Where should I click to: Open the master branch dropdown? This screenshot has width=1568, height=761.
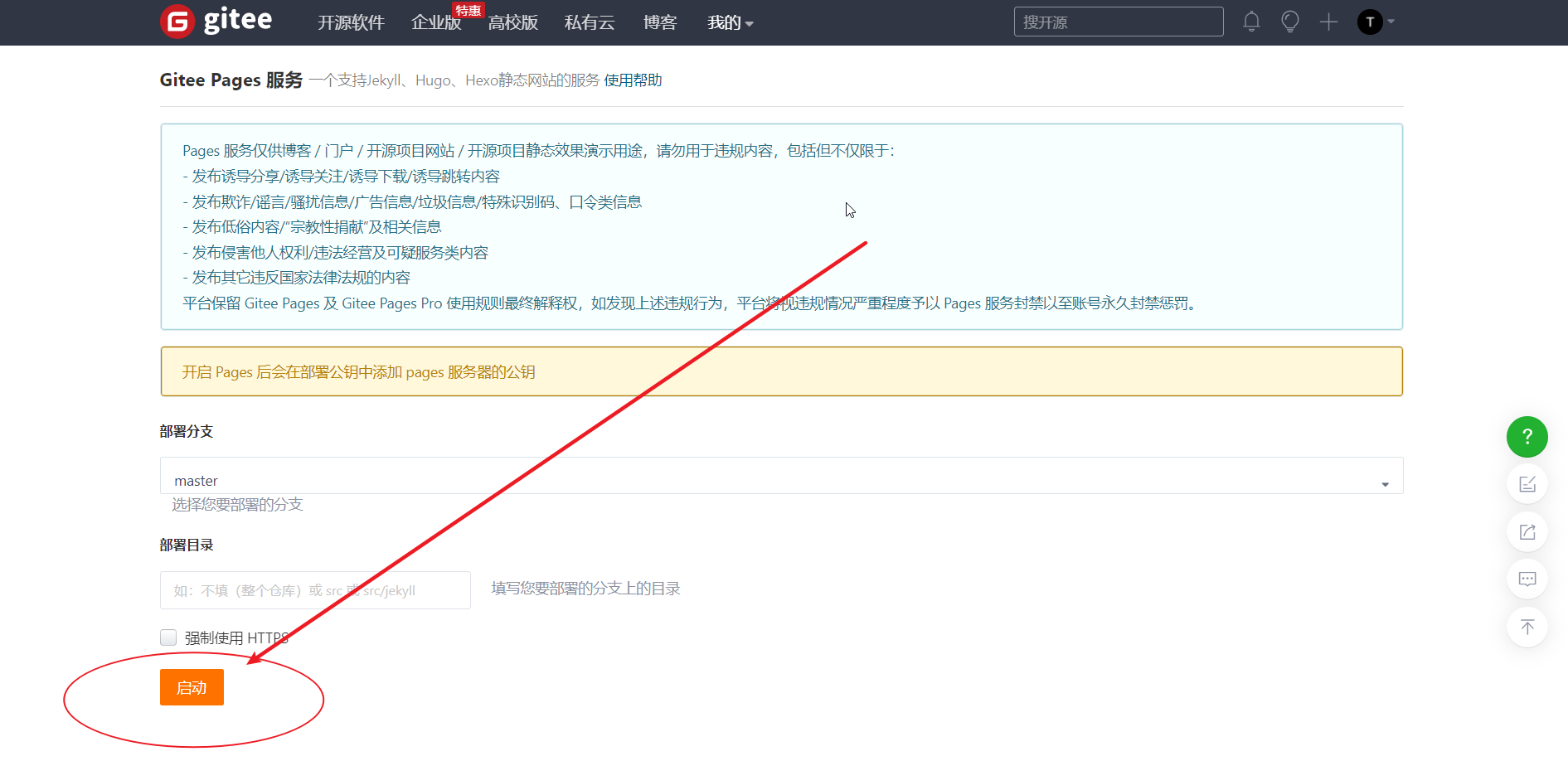click(x=781, y=476)
